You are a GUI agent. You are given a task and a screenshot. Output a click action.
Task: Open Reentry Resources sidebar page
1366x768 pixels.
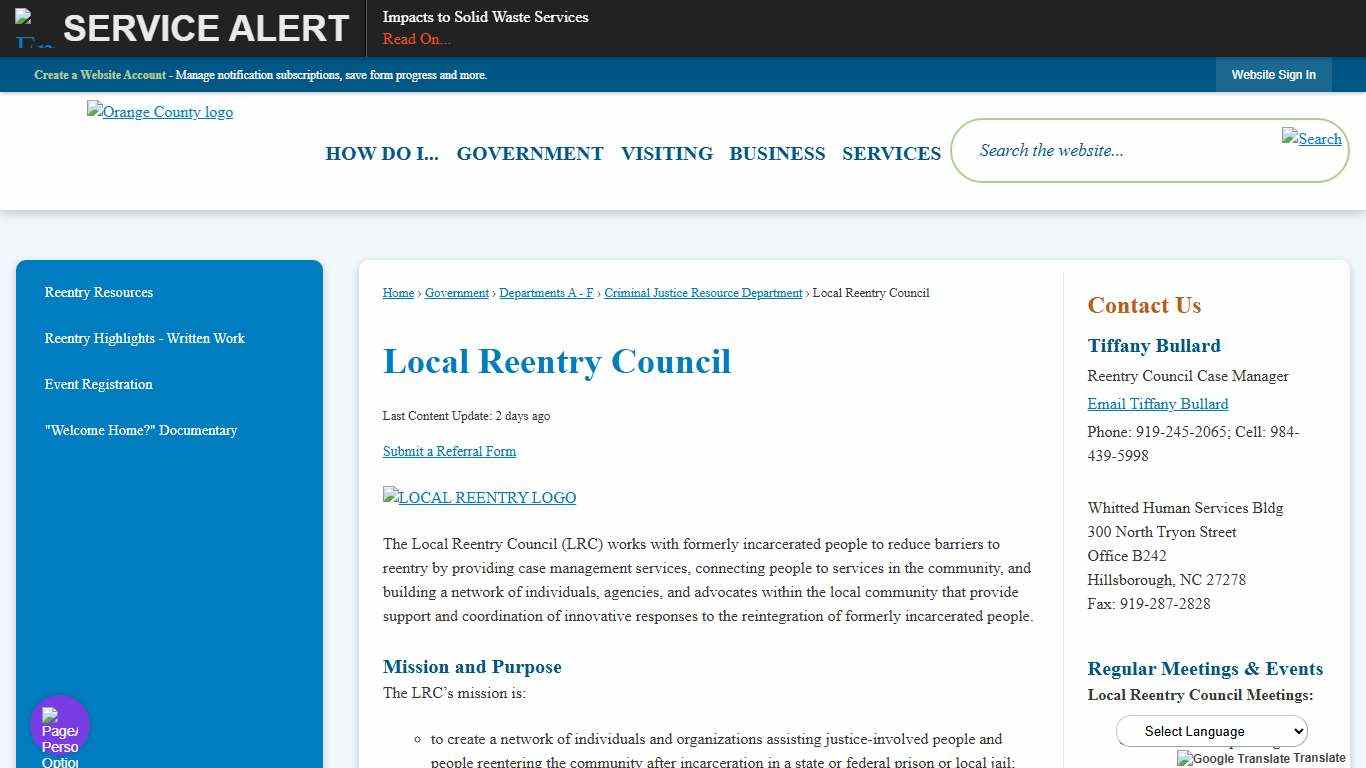tap(98, 292)
